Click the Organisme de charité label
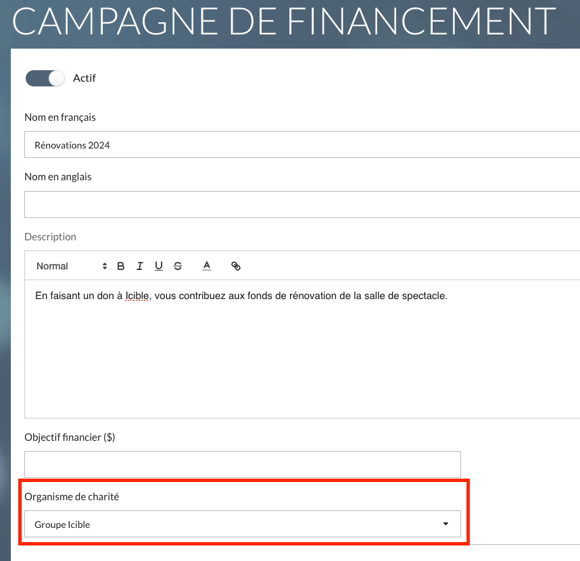Screen dimensions: 580x561 pyautogui.click(x=72, y=497)
